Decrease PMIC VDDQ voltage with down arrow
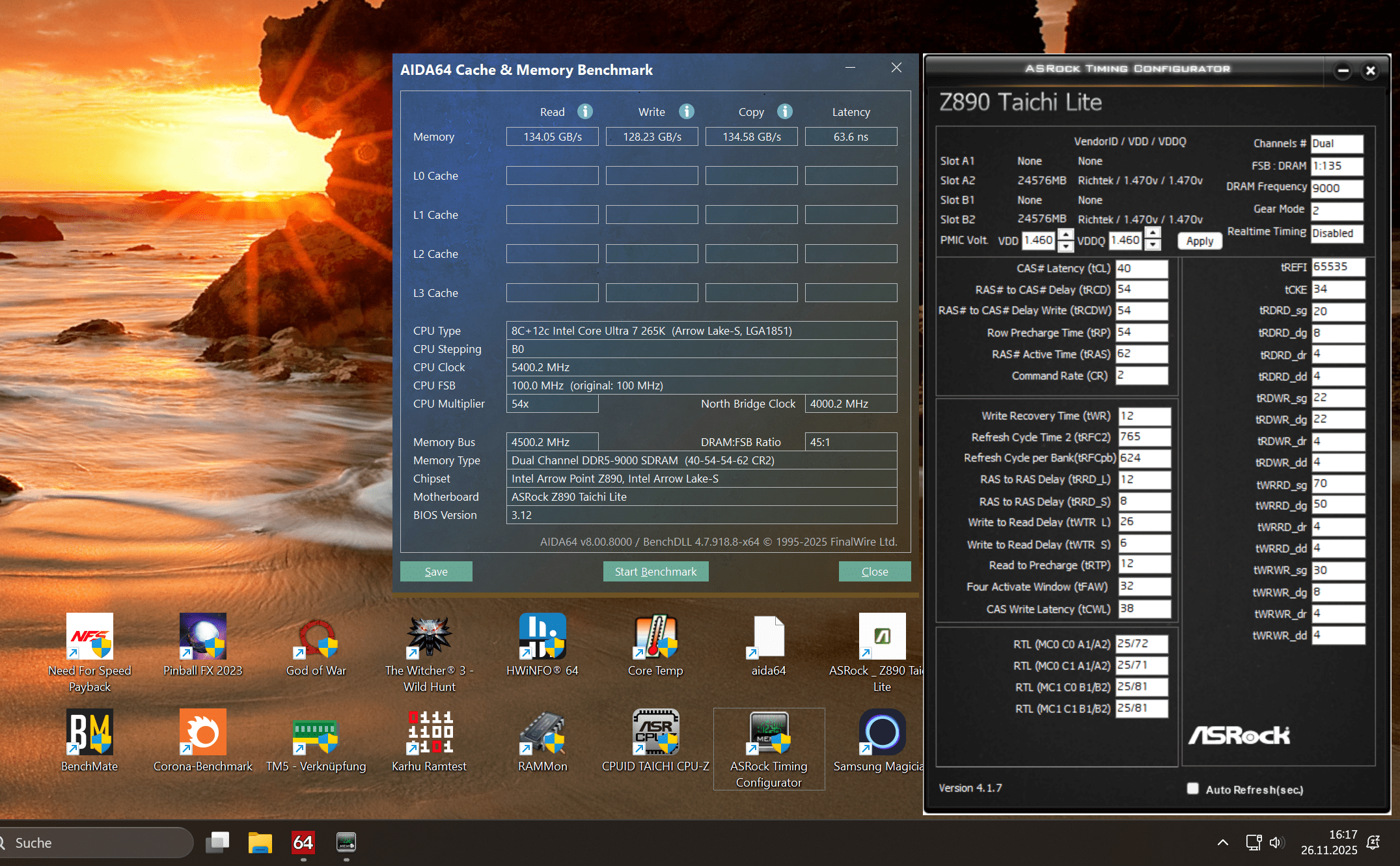This screenshot has width=1400, height=866. click(1153, 245)
